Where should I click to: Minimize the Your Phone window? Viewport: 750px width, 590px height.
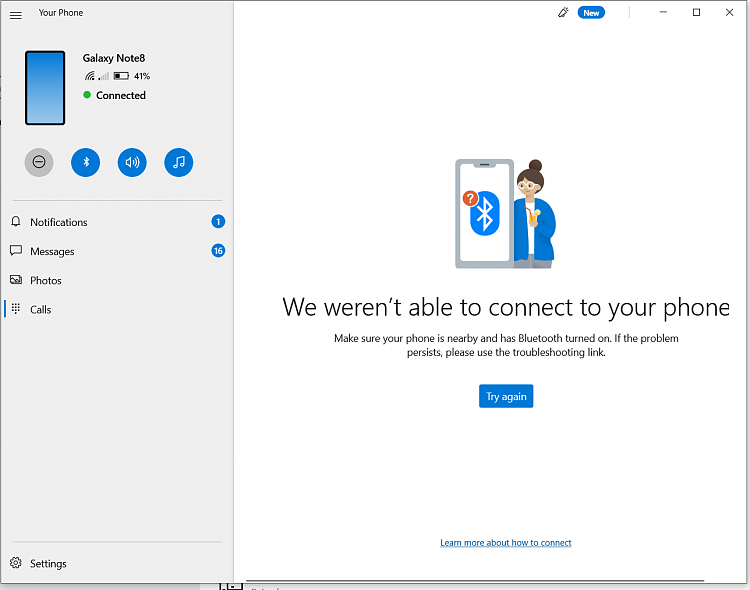[663, 12]
